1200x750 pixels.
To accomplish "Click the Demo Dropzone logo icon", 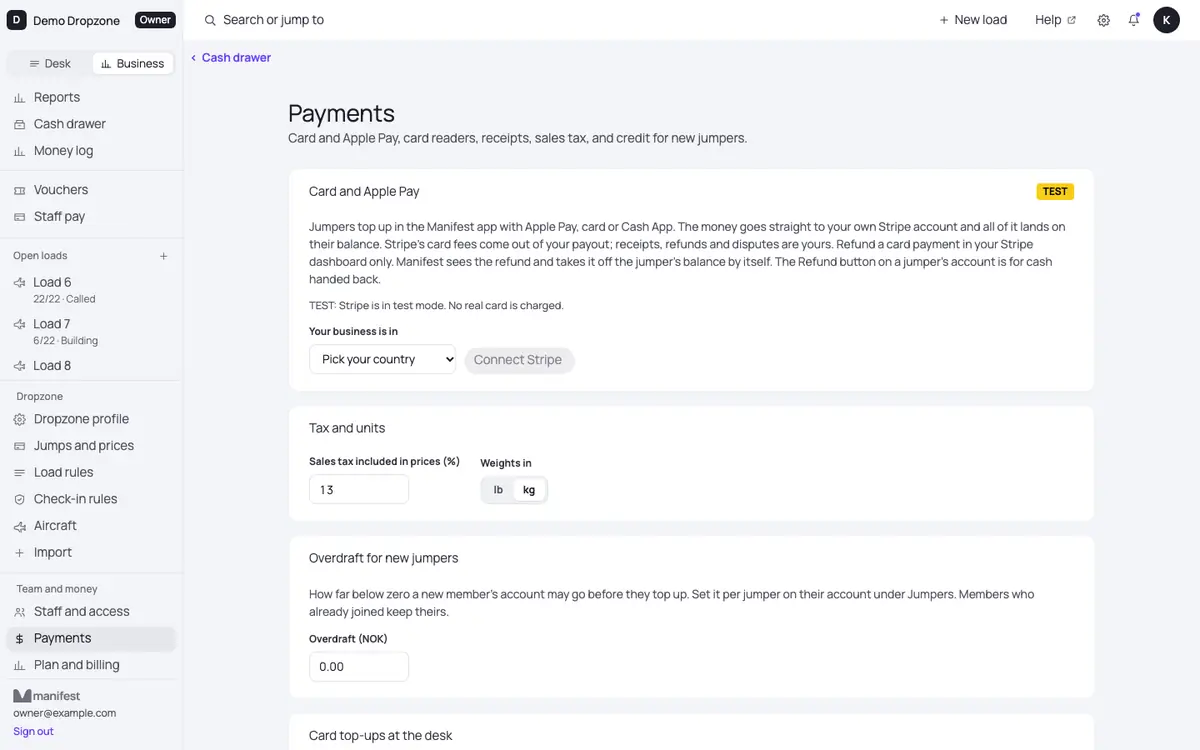I will (x=17, y=20).
